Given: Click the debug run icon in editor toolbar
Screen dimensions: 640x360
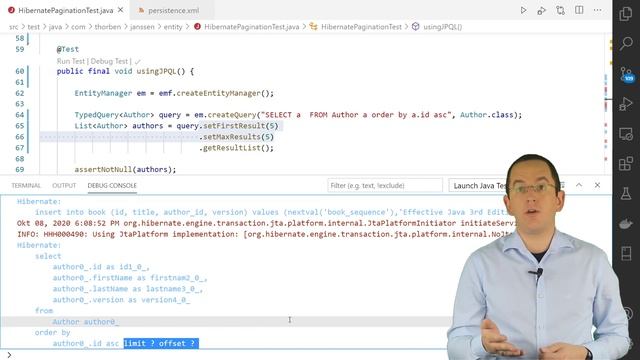Looking at the screenshot, I should click(x=542, y=10).
